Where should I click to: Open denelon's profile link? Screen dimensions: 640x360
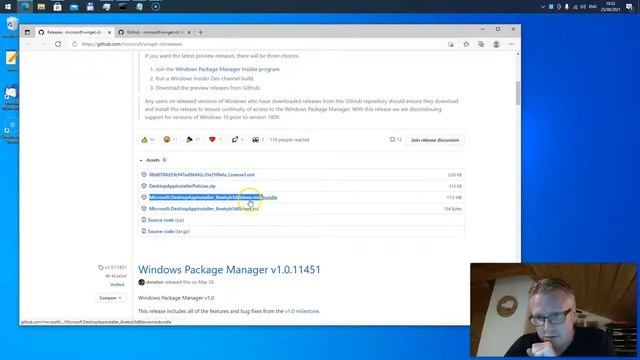(x=155, y=282)
